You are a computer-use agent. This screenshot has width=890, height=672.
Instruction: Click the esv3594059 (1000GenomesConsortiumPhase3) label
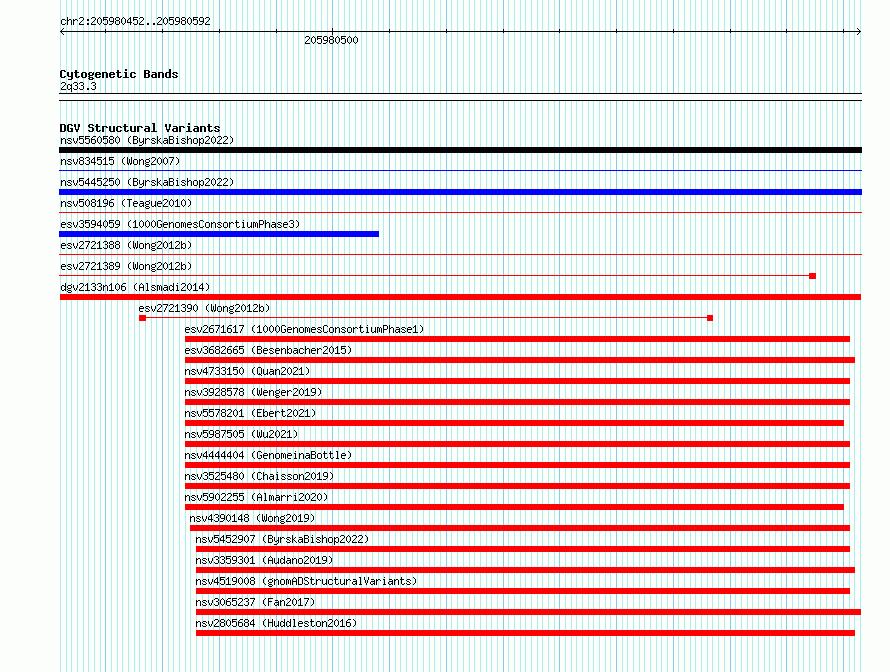pos(180,224)
